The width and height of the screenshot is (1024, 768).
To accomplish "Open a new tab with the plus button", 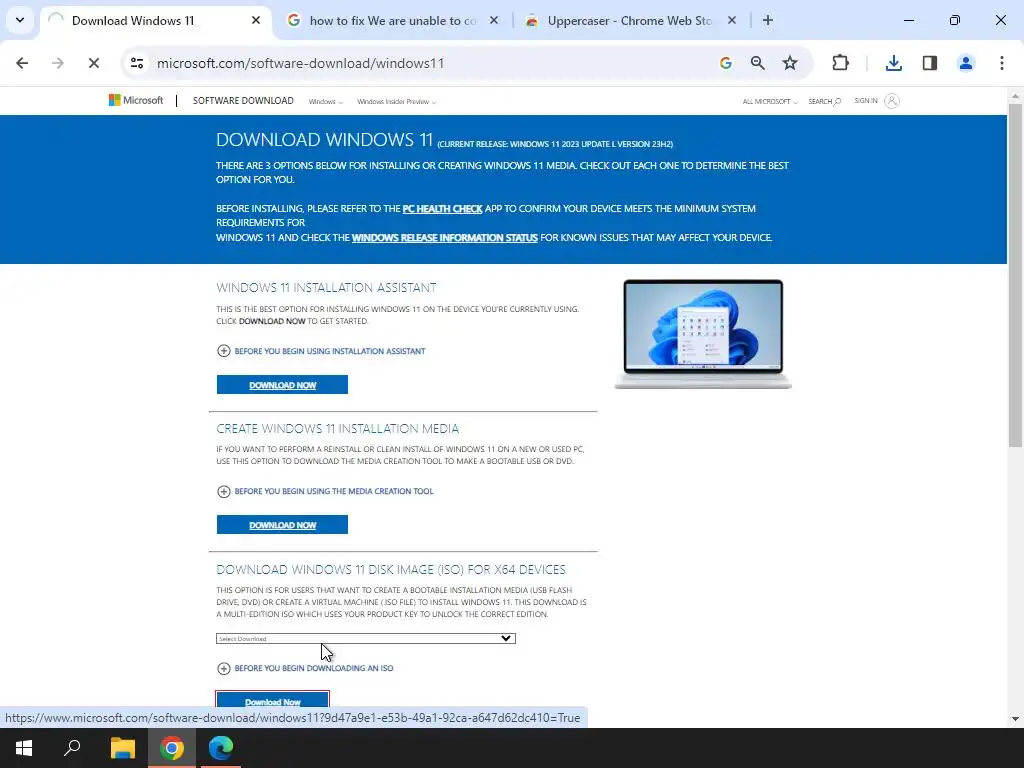I will pos(768,20).
